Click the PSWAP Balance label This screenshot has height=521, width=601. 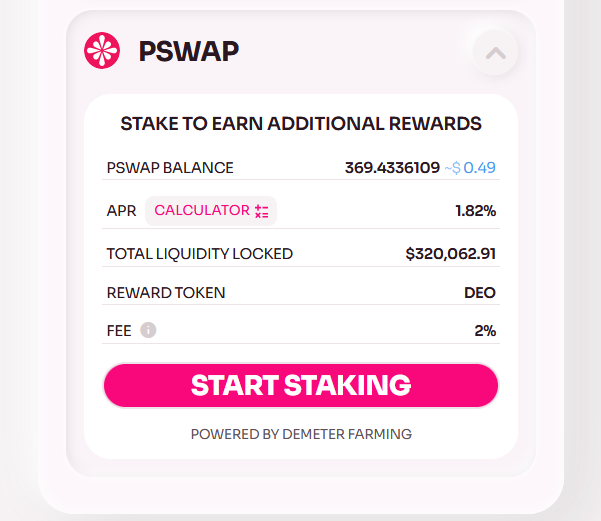click(170, 168)
